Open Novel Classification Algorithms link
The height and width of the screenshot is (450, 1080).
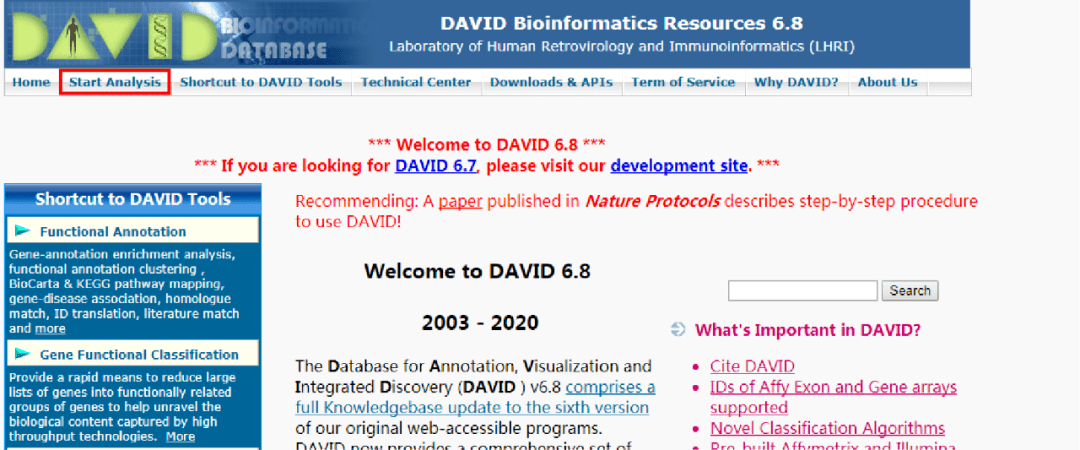[x=827, y=429]
